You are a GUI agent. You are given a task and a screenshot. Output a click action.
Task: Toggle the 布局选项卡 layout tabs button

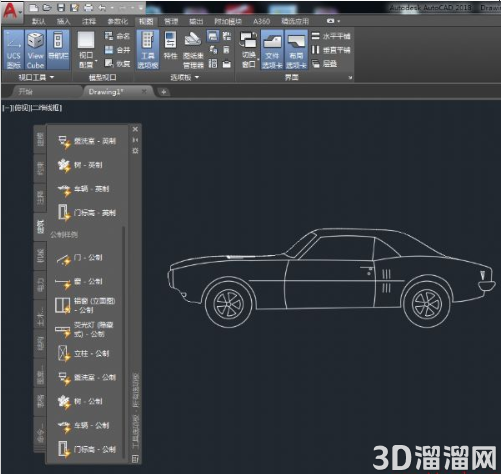(x=296, y=50)
